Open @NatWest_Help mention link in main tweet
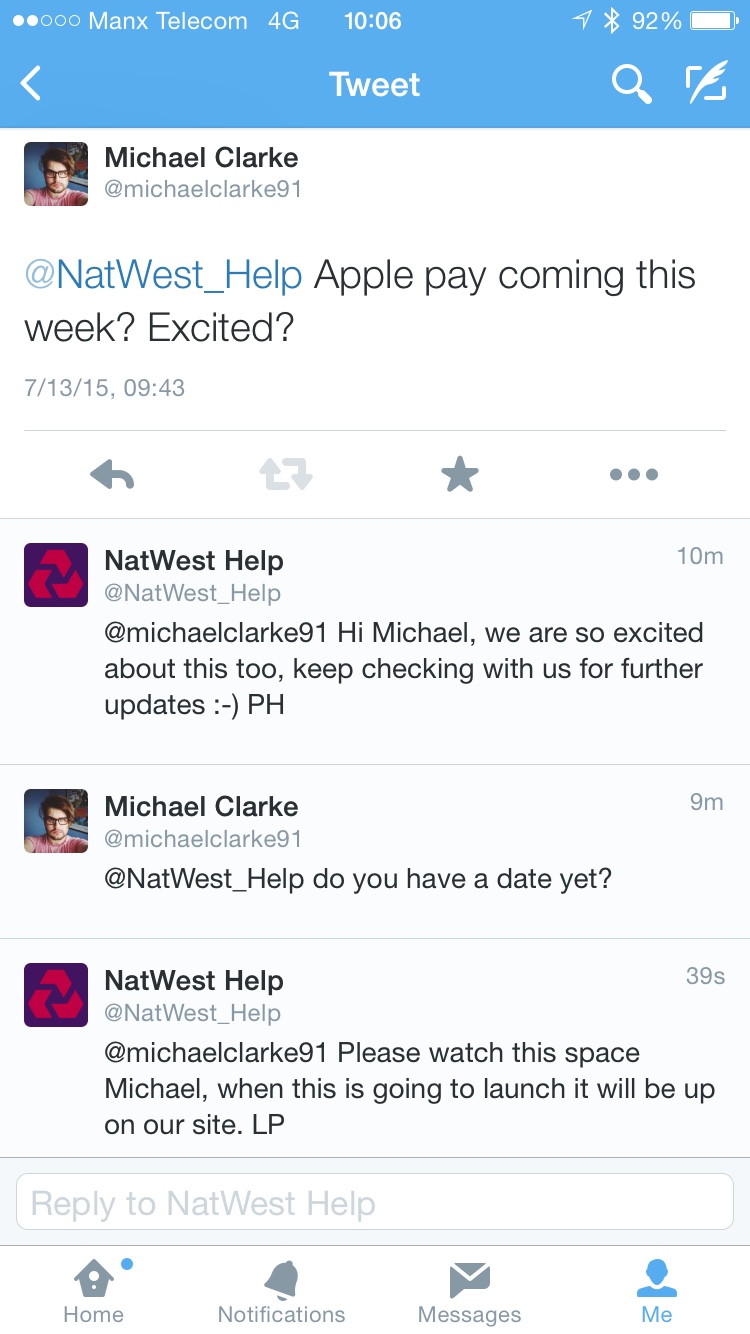 (x=163, y=276)
